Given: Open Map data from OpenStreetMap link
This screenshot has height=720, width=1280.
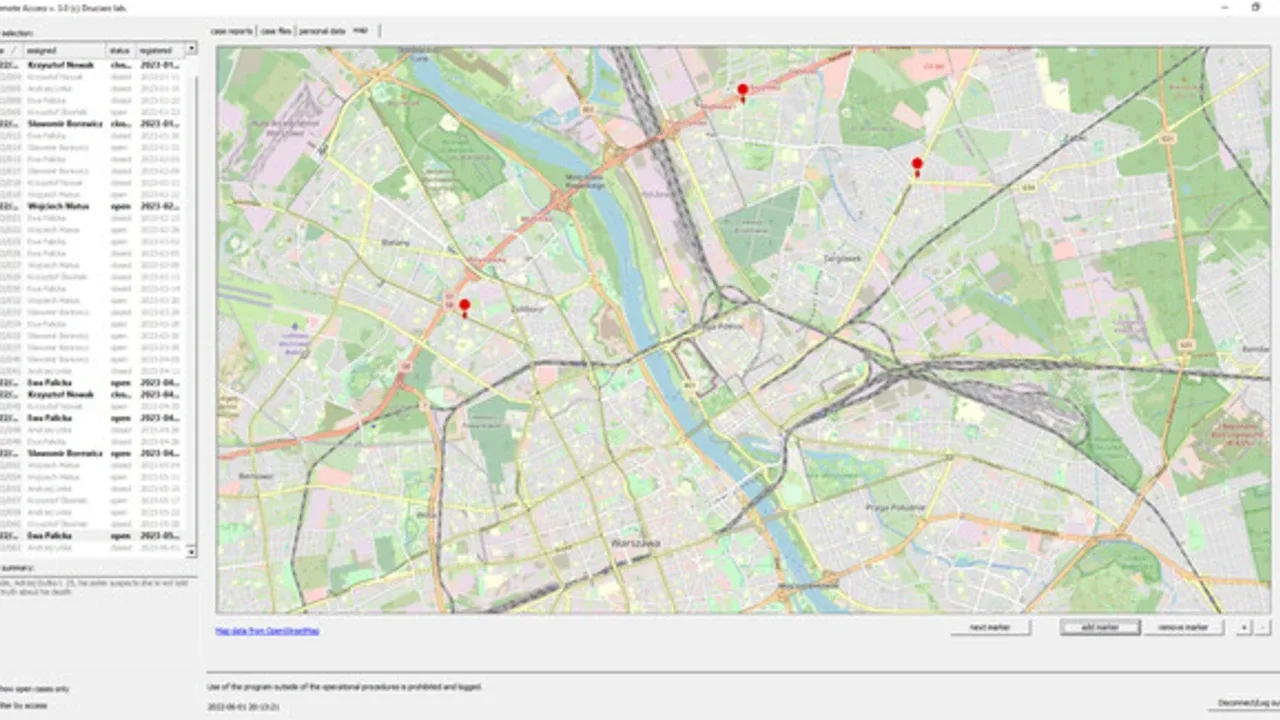Looking at the screenshot, I should click(267, 631).
